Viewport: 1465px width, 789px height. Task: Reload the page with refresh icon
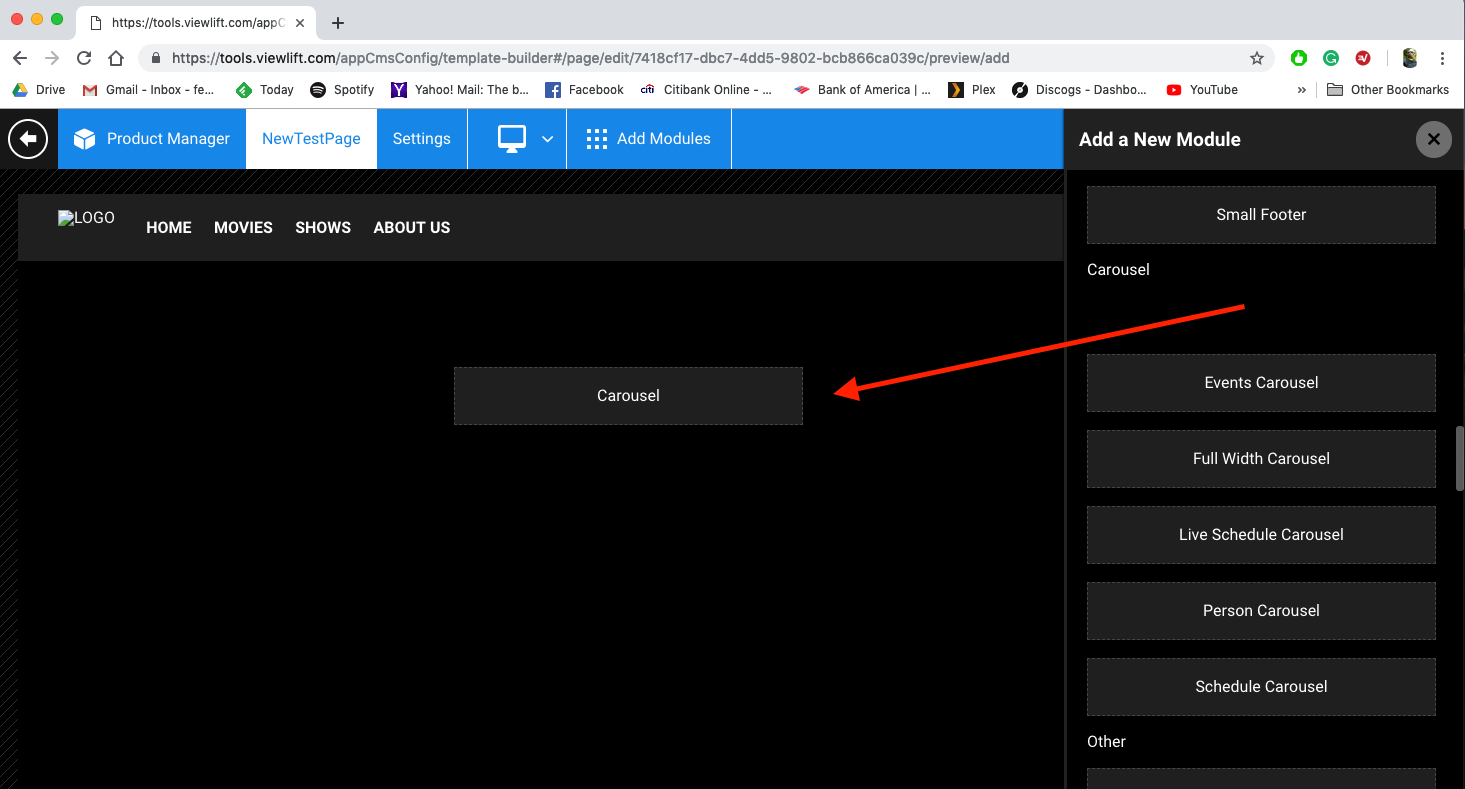[84, 58]
